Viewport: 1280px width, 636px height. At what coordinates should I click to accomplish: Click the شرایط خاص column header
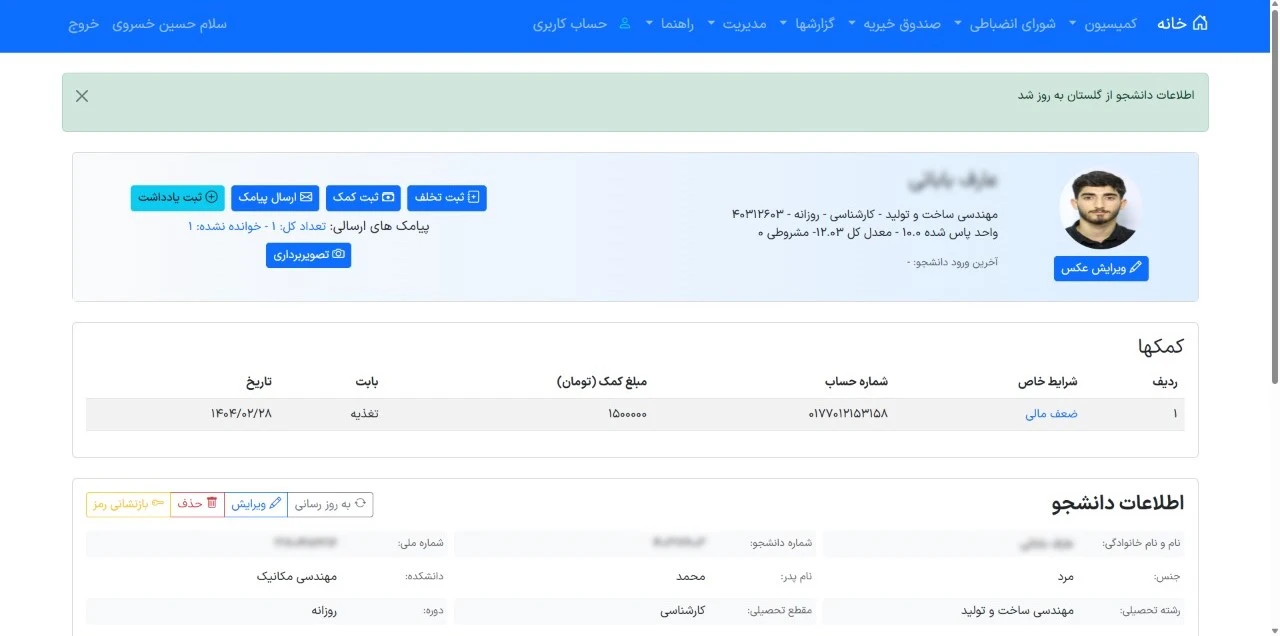(x=1048, y=382)
